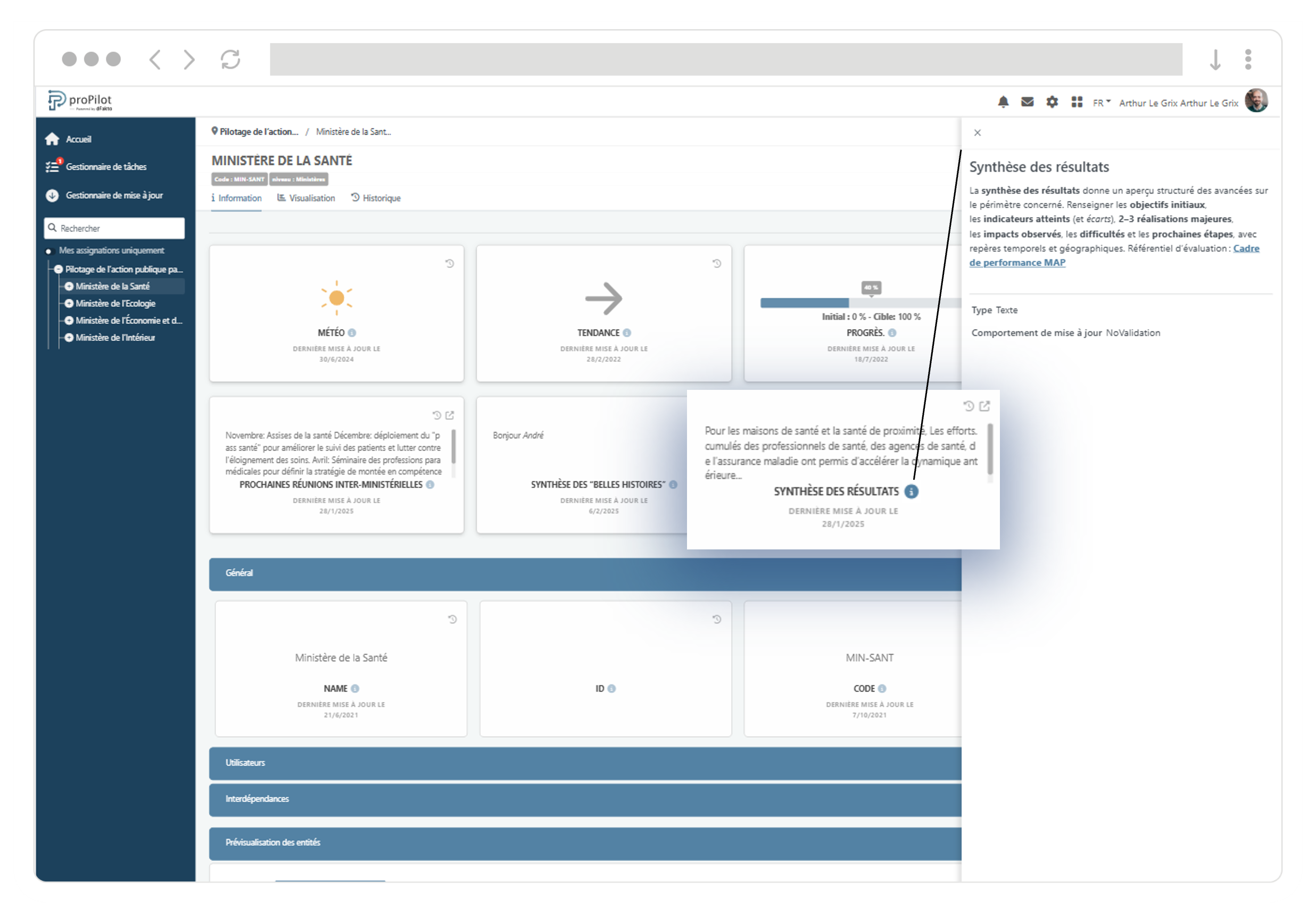This screenshot has width=1316, height=918.
Task: Open the apps grid icon
Action: click(1077, 102)
